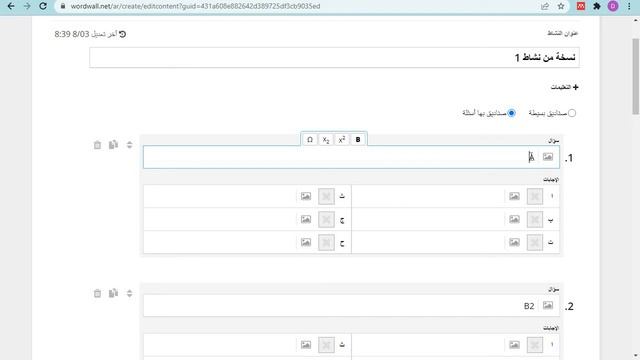Viewport: 640px width, 360px height.
Task: Open the share page icon in address bar
Action: pos(545,6)
